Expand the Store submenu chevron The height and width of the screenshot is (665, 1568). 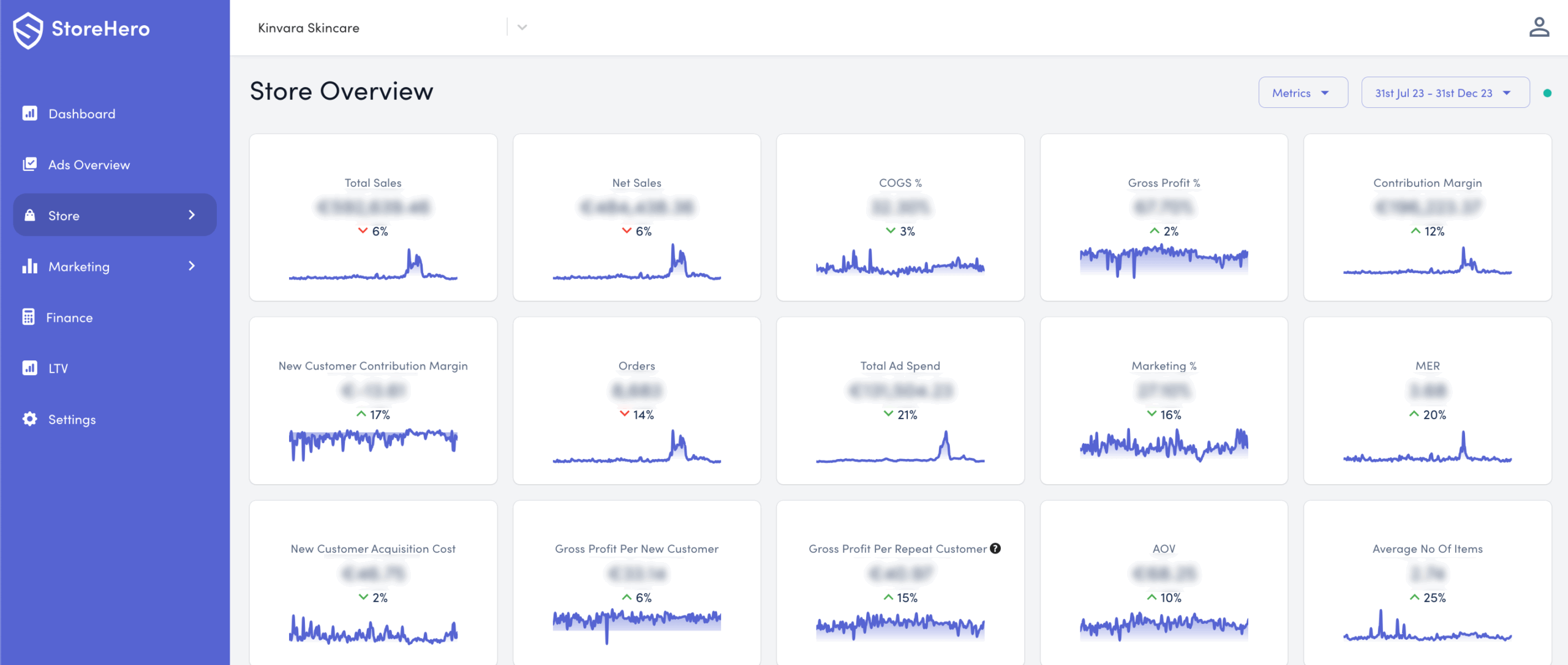(192, 215)
